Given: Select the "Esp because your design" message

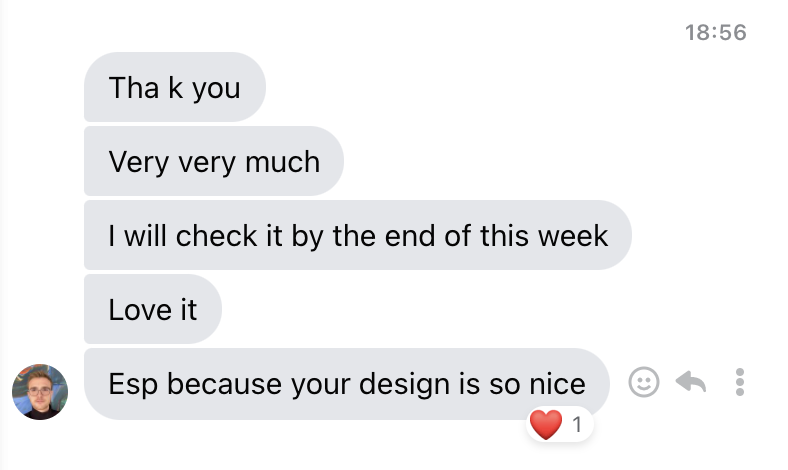Looking at the screenshot, I should point(346,384).
